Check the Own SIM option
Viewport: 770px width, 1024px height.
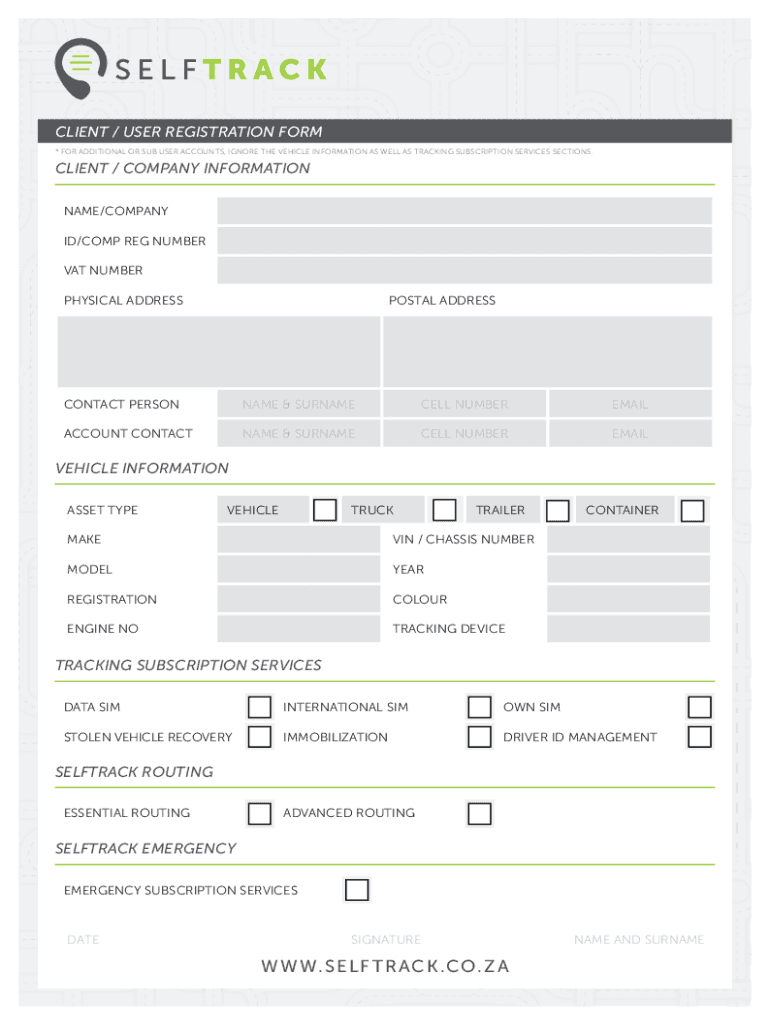(x=699, y=707)
